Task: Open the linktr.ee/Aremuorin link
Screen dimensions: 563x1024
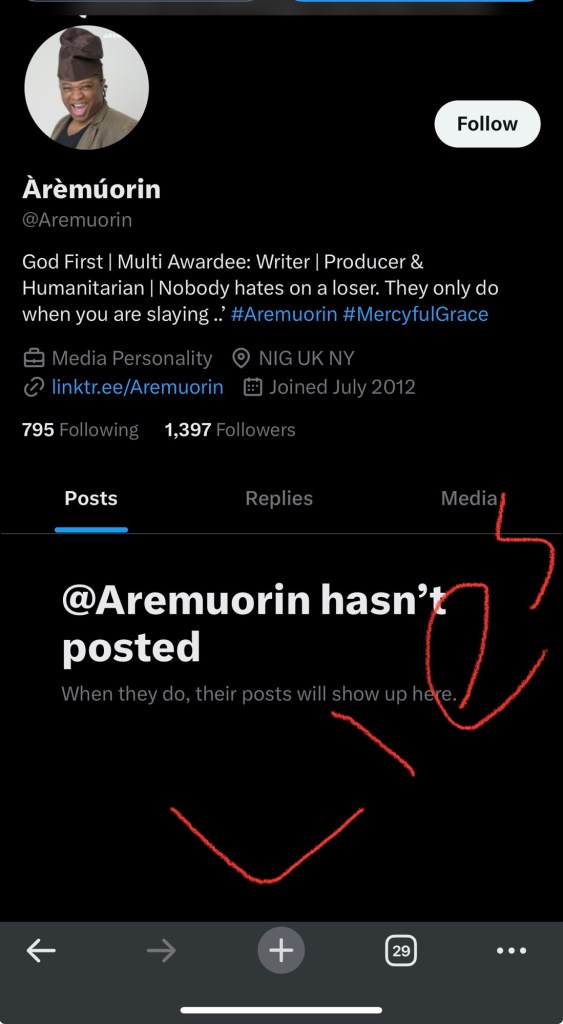Action: (x=137, y=387)
